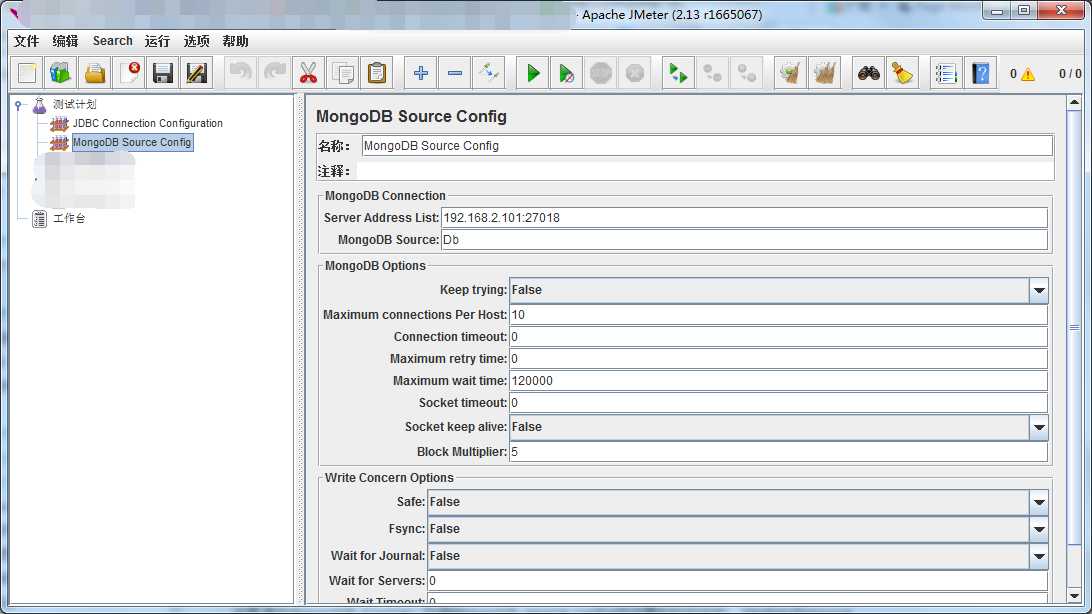The width and height of the screenshot is (1092, 614).
Task: Click the Redo arrow icon
Action: tap(274, 73)
